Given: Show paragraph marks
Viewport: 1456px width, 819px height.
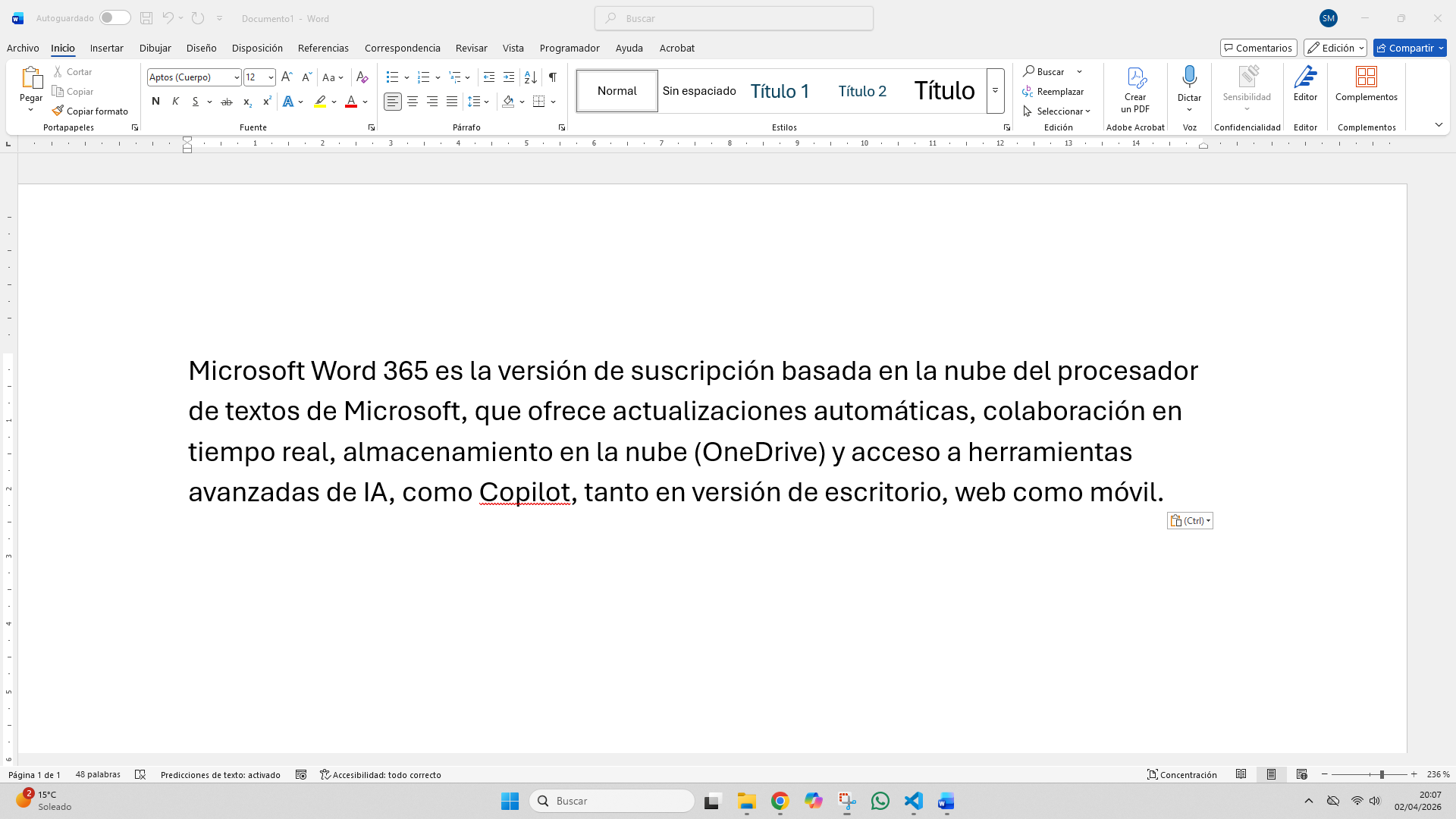Looking at the screenshot, I should 552,77.
